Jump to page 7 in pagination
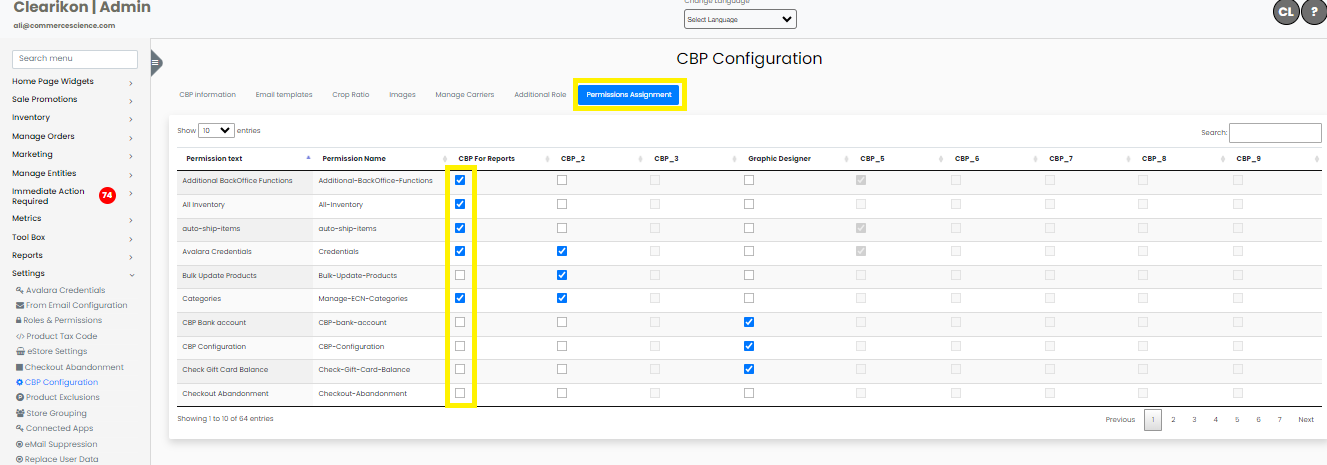1327x465 pixels. click(1279, 420)
